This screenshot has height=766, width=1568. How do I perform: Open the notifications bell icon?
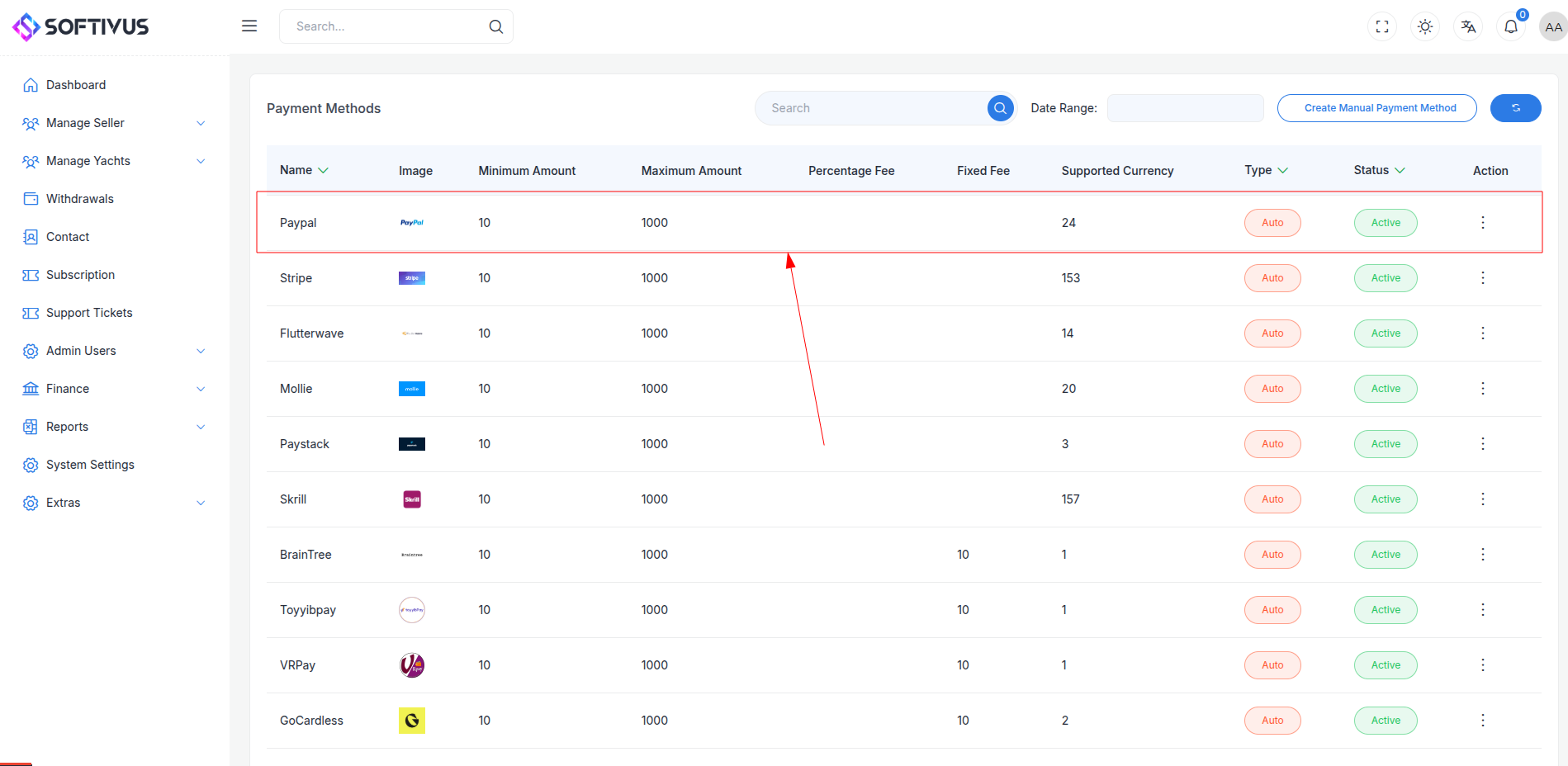1511,26
